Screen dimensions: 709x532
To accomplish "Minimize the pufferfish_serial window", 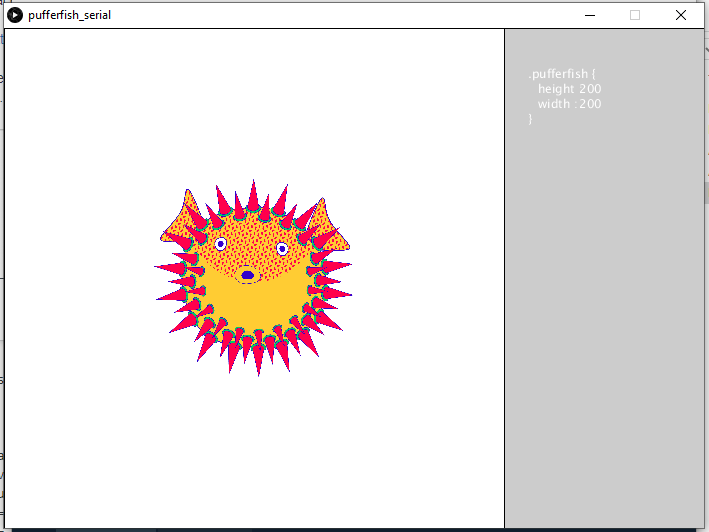I will click(x=589, y=15).
